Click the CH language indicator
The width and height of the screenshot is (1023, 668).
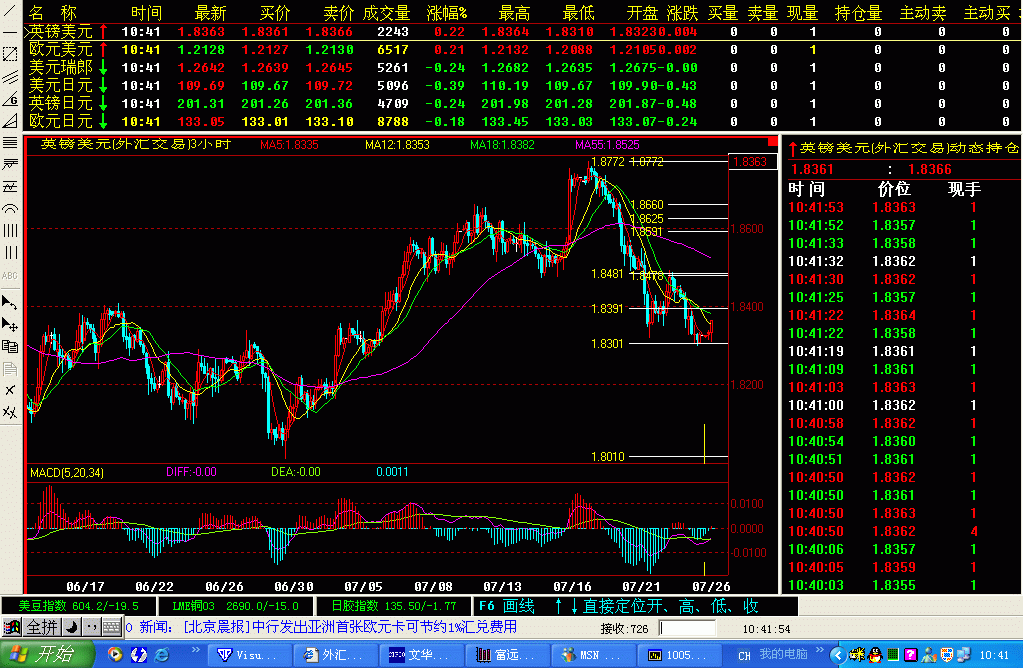[744, 656]
